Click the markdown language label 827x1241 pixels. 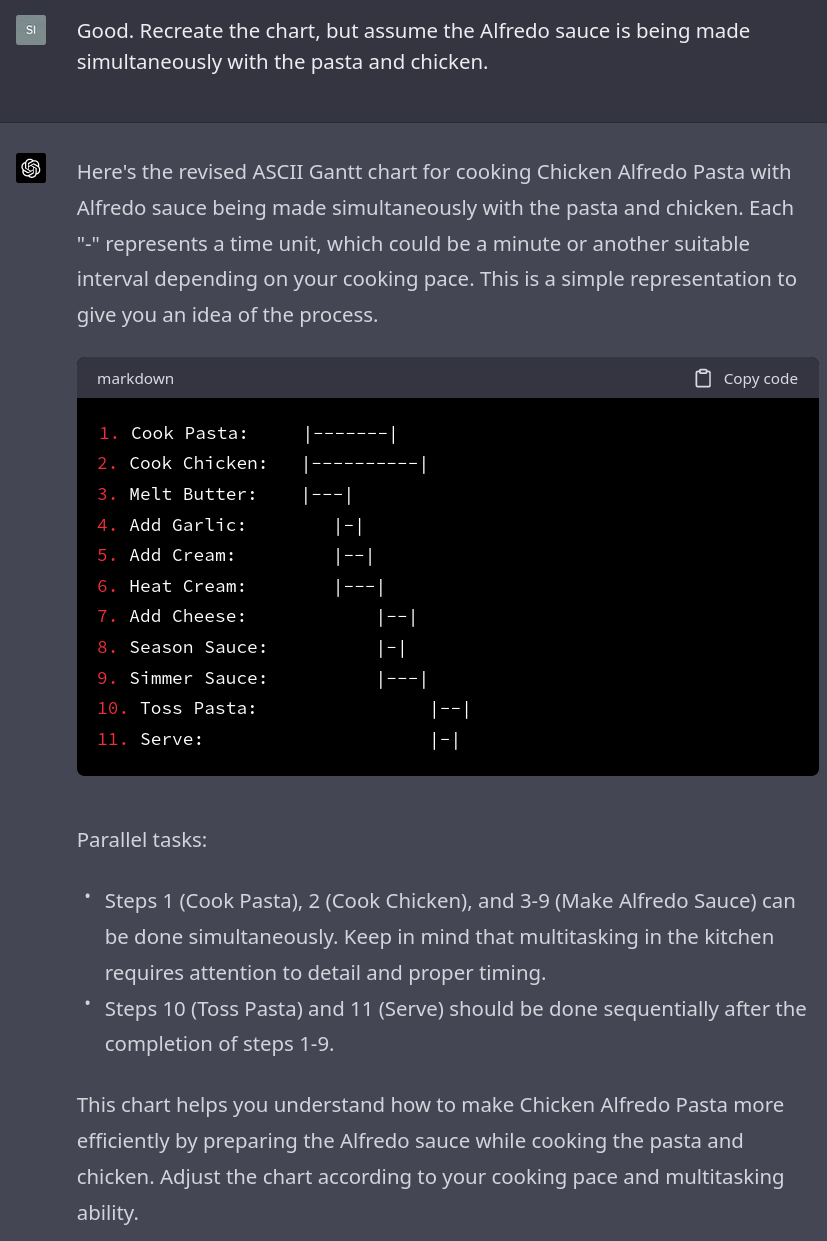[135, 379]
